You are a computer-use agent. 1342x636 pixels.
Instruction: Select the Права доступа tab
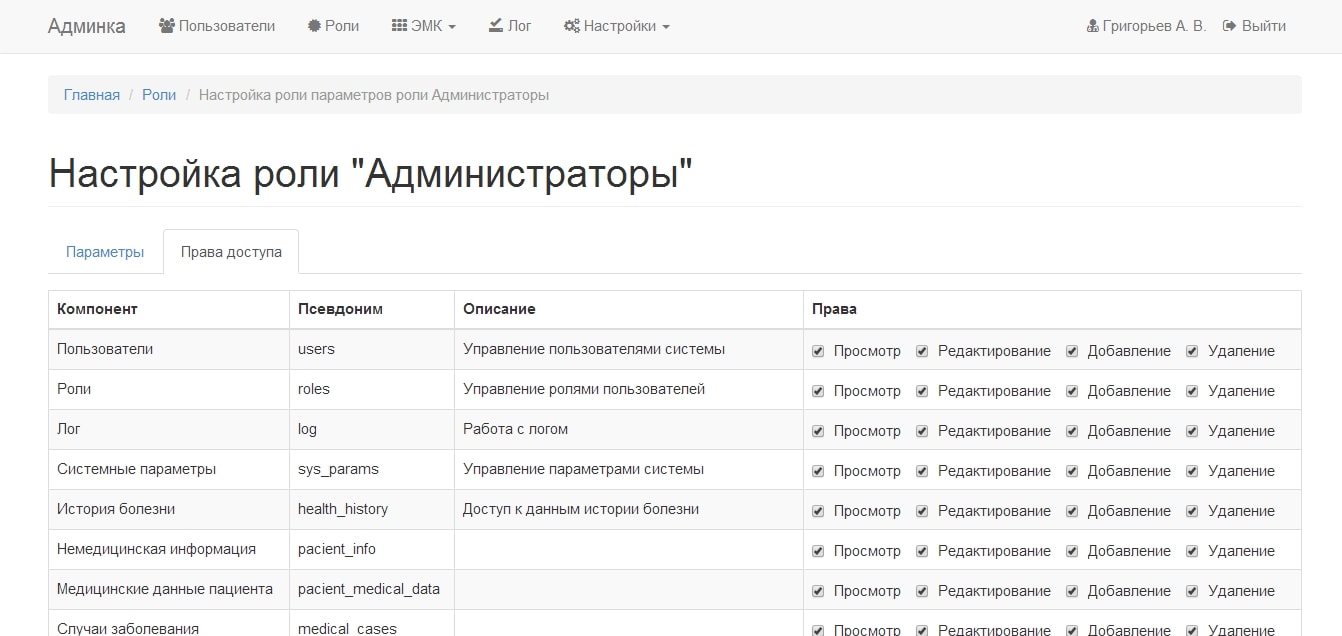click(231, 252)
